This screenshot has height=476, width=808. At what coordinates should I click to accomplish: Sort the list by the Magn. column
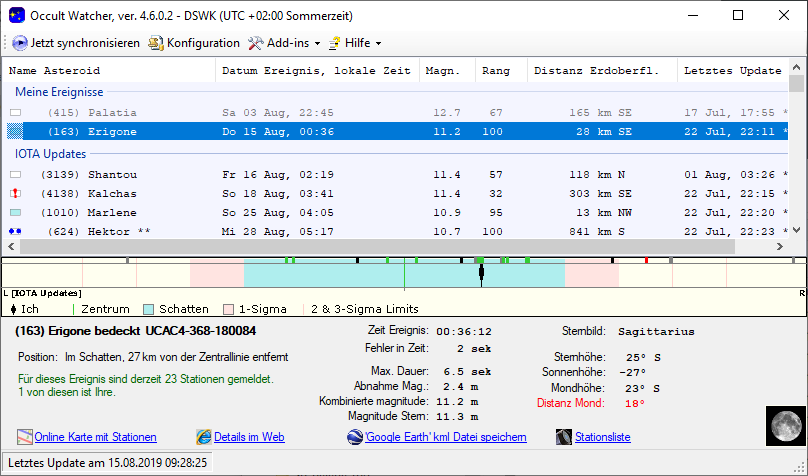pyautogui.click(x=443, y=71)
